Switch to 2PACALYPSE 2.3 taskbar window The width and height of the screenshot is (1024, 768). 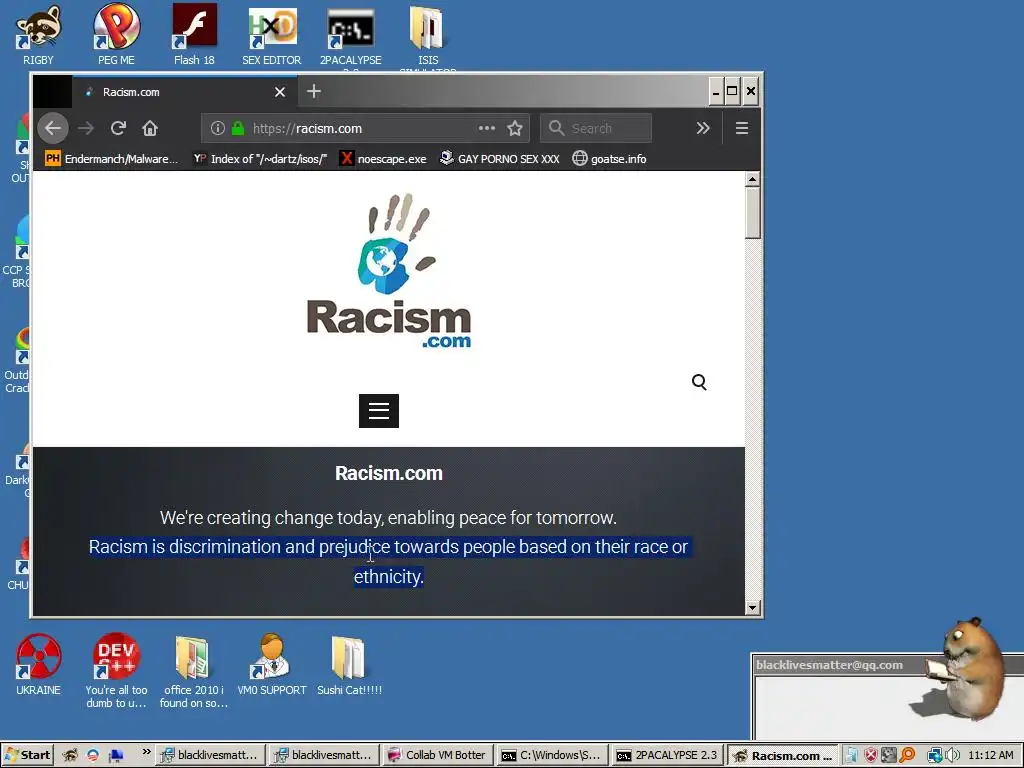click(666, 755)
